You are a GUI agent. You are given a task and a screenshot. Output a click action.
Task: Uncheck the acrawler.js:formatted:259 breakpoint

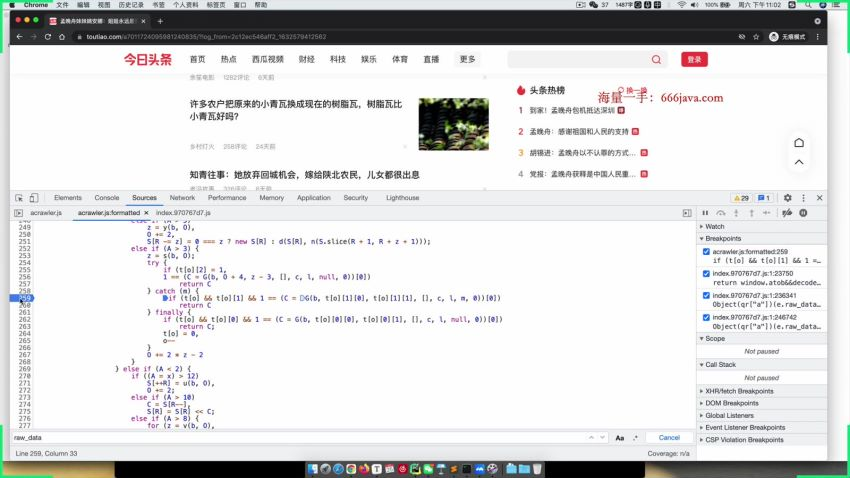coord(706,251)
